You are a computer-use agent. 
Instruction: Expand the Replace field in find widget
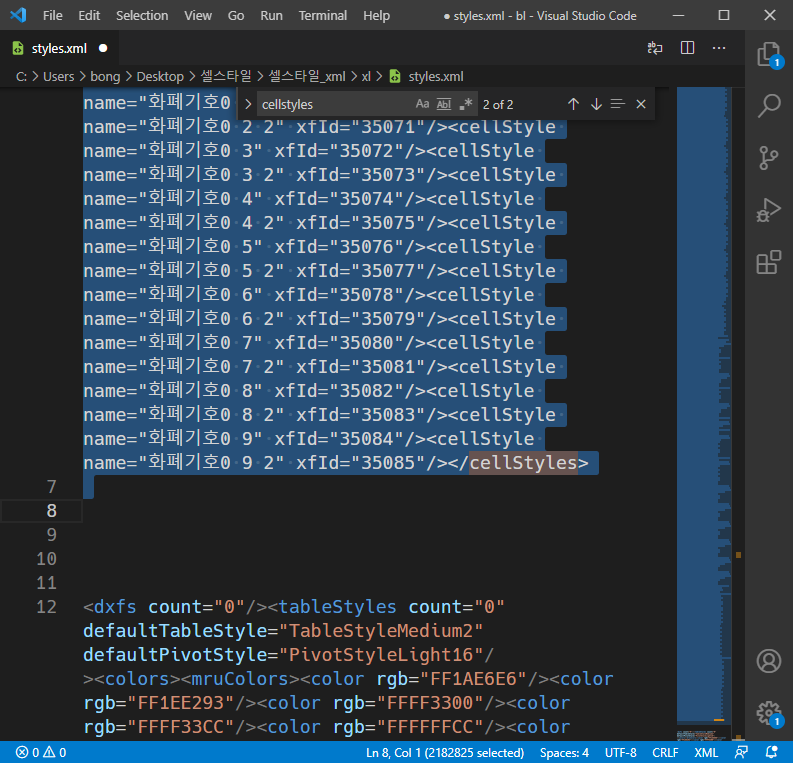click(x=248, y=104)
